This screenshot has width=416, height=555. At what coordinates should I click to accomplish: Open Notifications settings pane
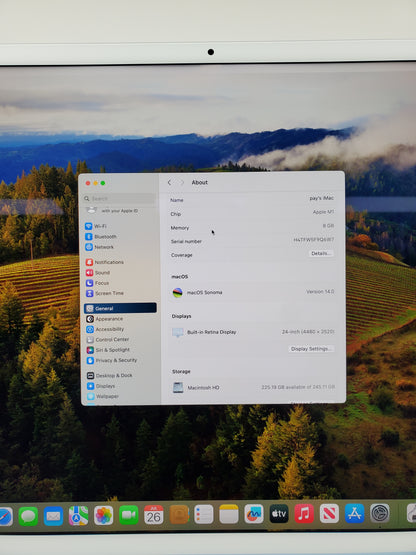105,262
